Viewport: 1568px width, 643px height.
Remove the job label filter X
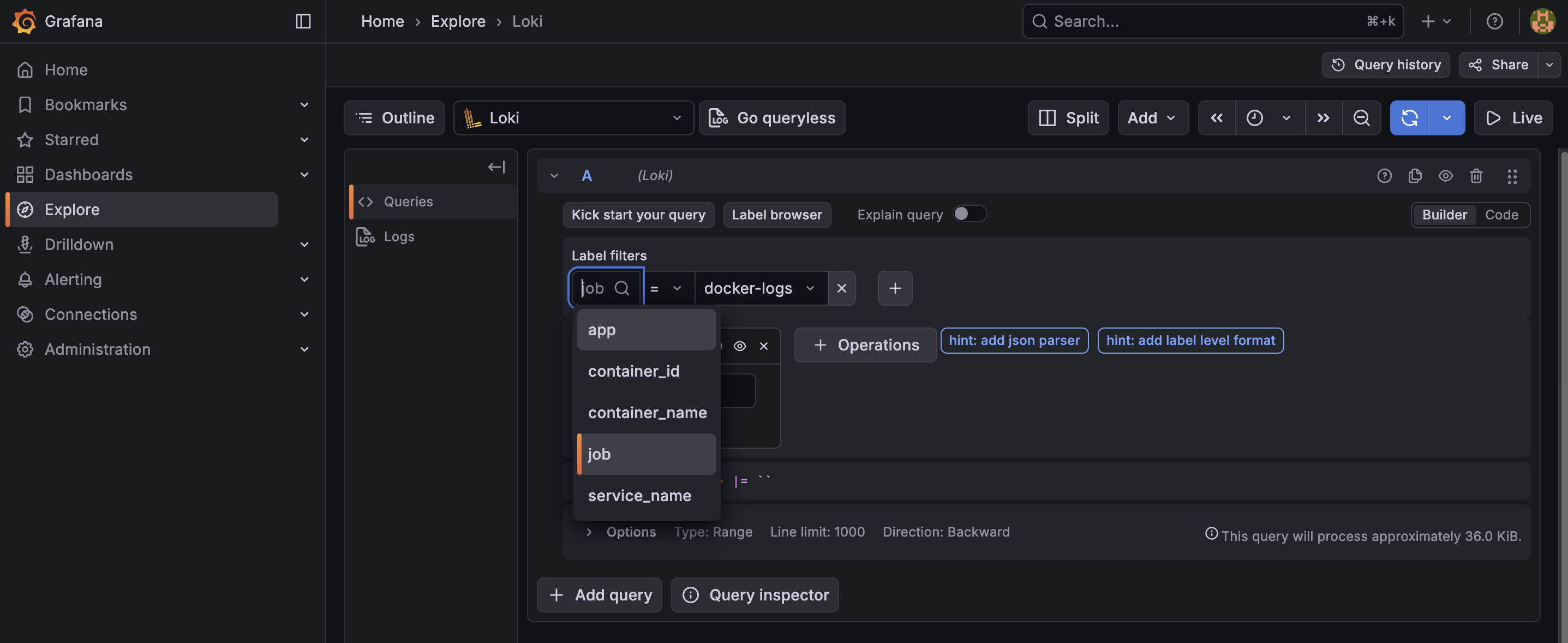[841, 288]
